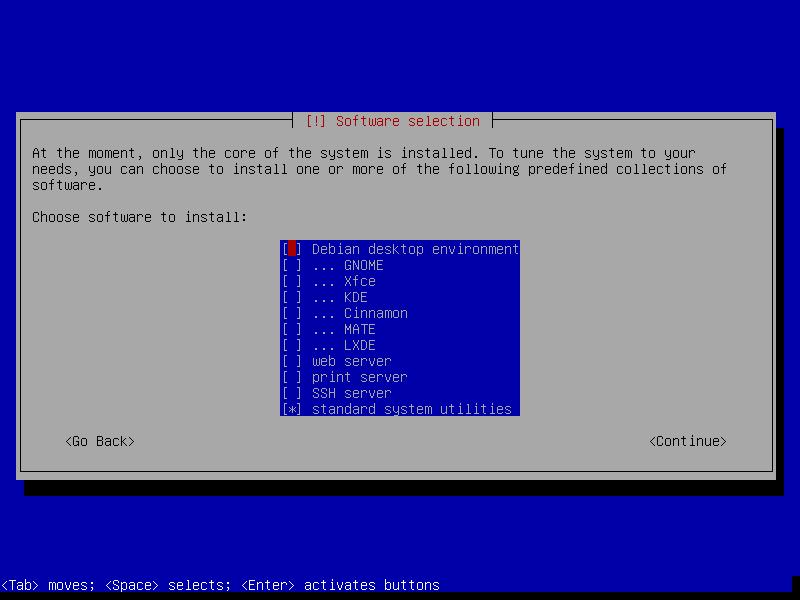Select the '... MATE' list entry text
This screenshot has width=800, height=600.
(344, 329)
